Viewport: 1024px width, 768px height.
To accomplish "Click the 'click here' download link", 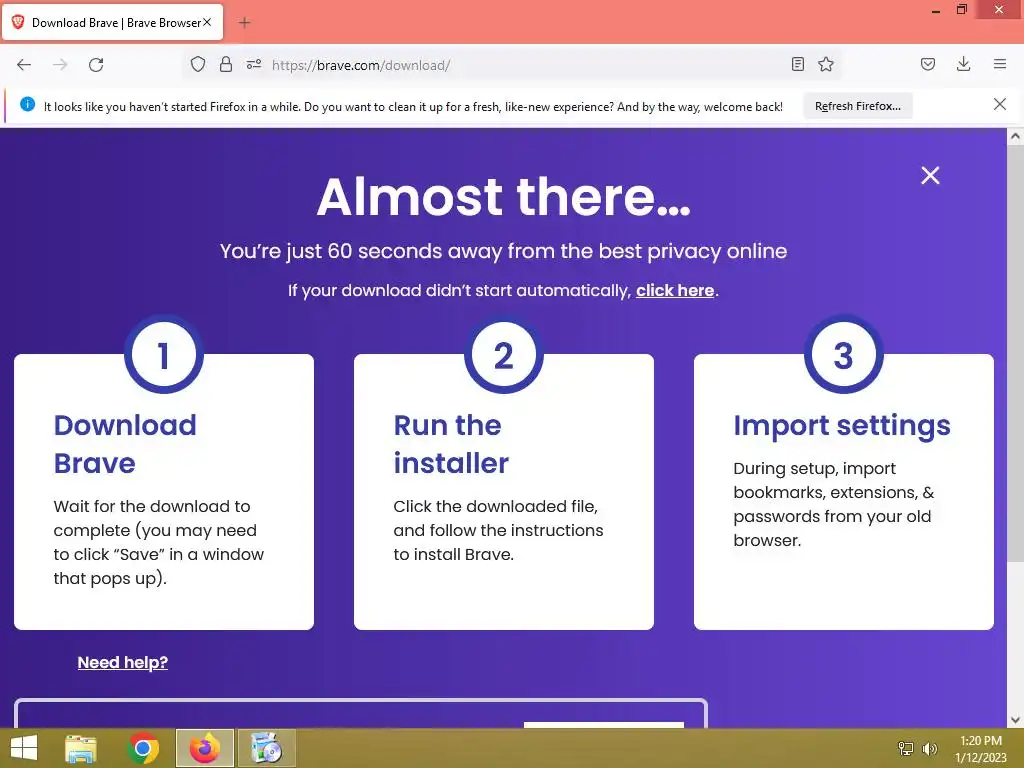I will click(x=675, y=290).
